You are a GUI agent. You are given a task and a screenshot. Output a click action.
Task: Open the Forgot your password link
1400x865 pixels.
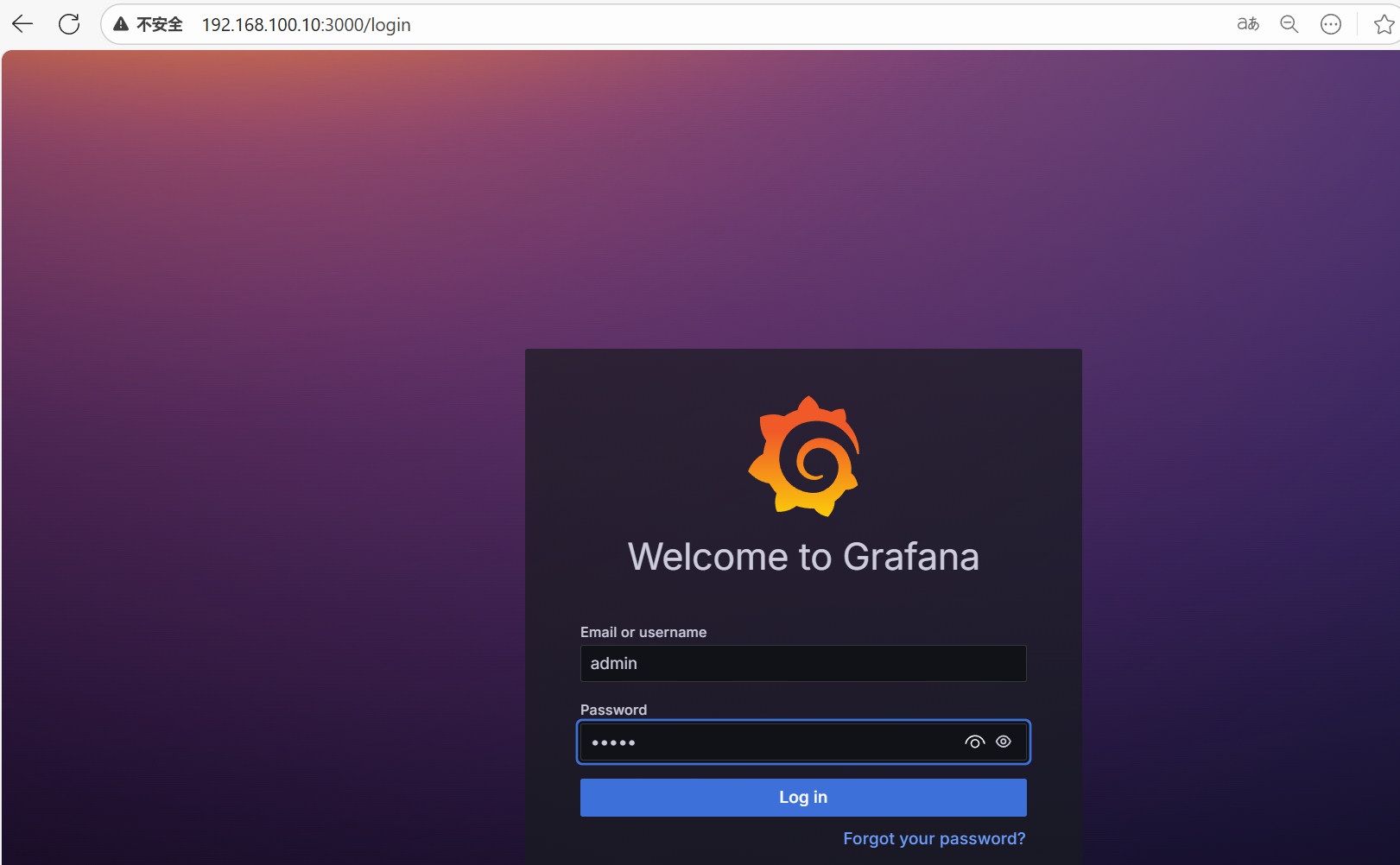tap(934, 838)
